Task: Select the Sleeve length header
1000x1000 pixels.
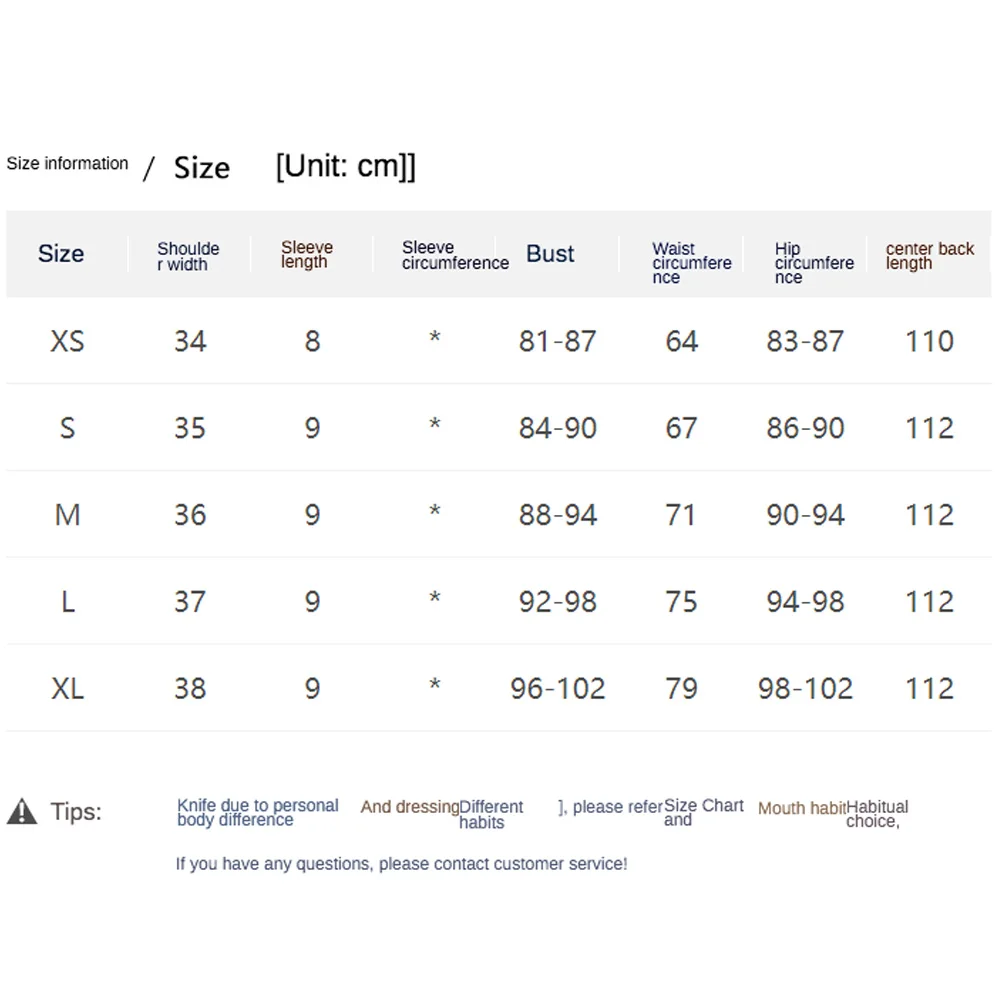Action: (307, 254)
